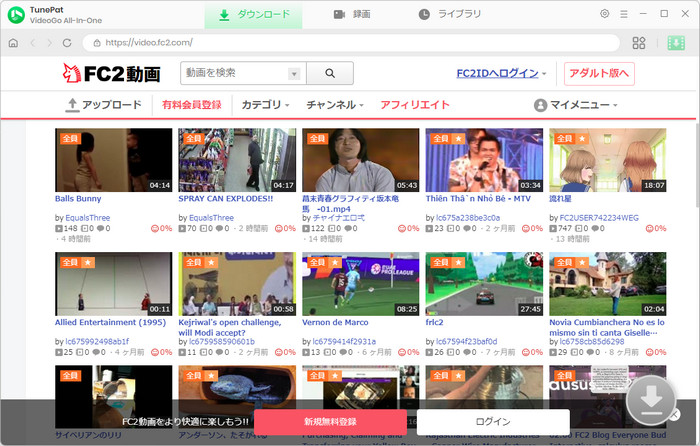Reload the page with the refresh icon
Viewport: 700px width, 446px height.
tap(67, 43)
